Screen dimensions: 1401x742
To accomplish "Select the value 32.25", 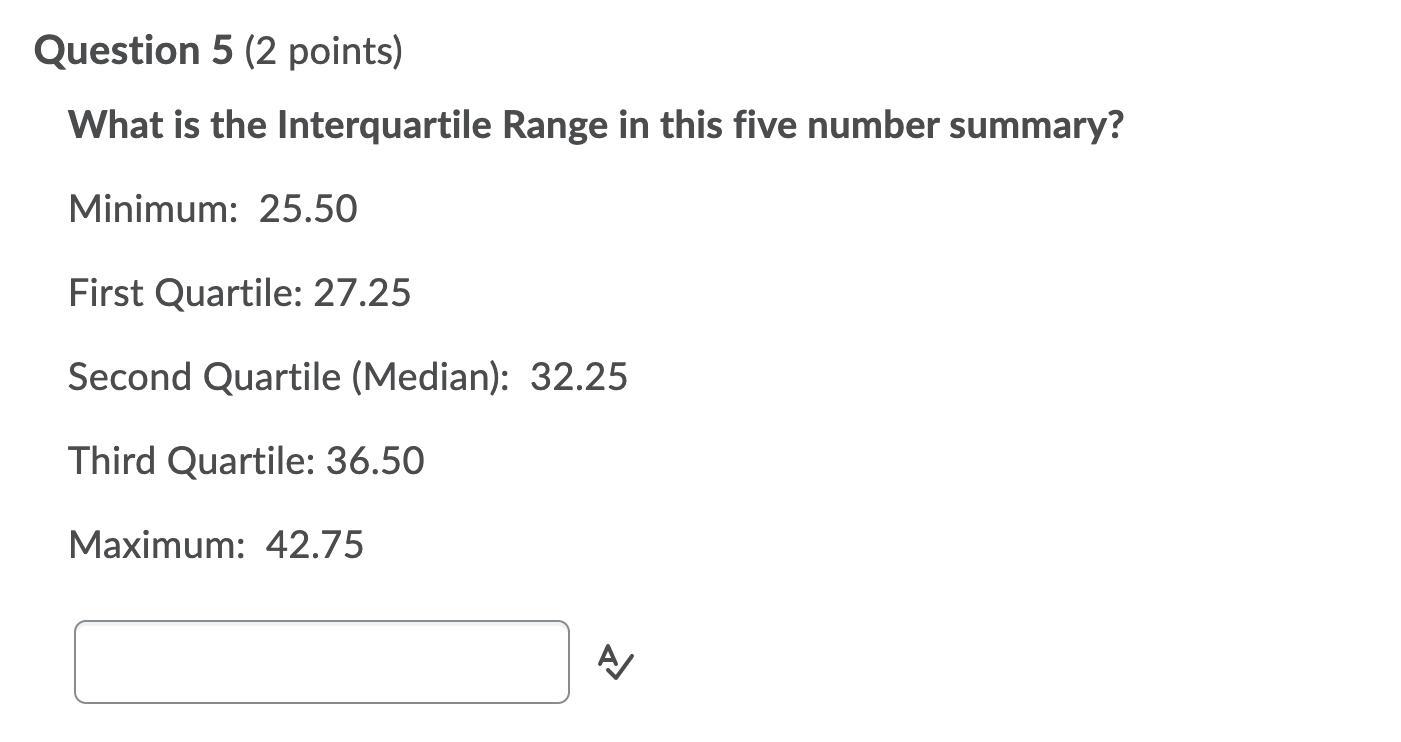I will (x=579, y=377).
